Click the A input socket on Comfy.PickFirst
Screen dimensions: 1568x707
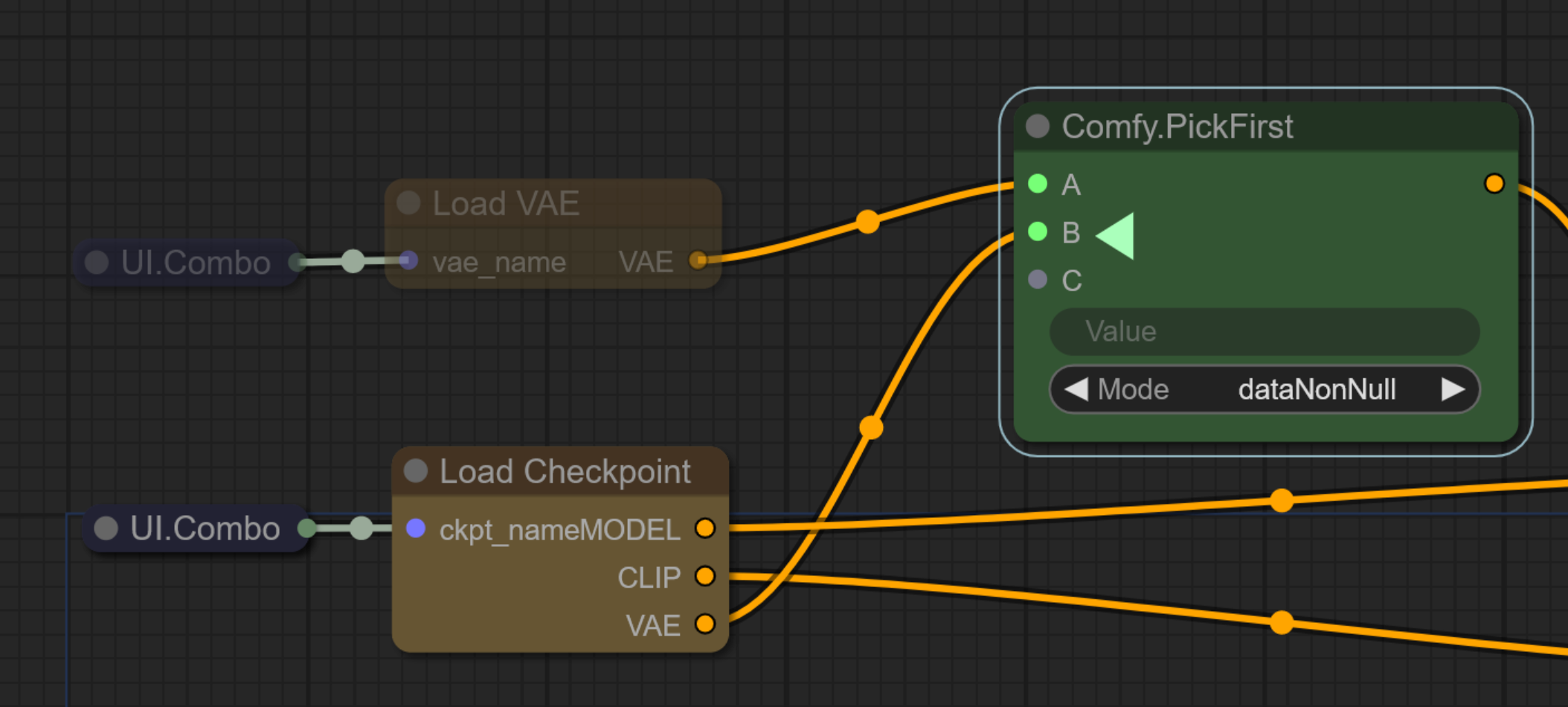(x=1038, y=185)
